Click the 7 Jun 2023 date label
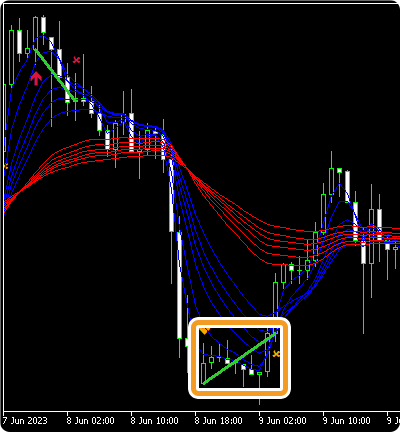The image size is (400, 432). pyautogui.click(x=26, y=421)
